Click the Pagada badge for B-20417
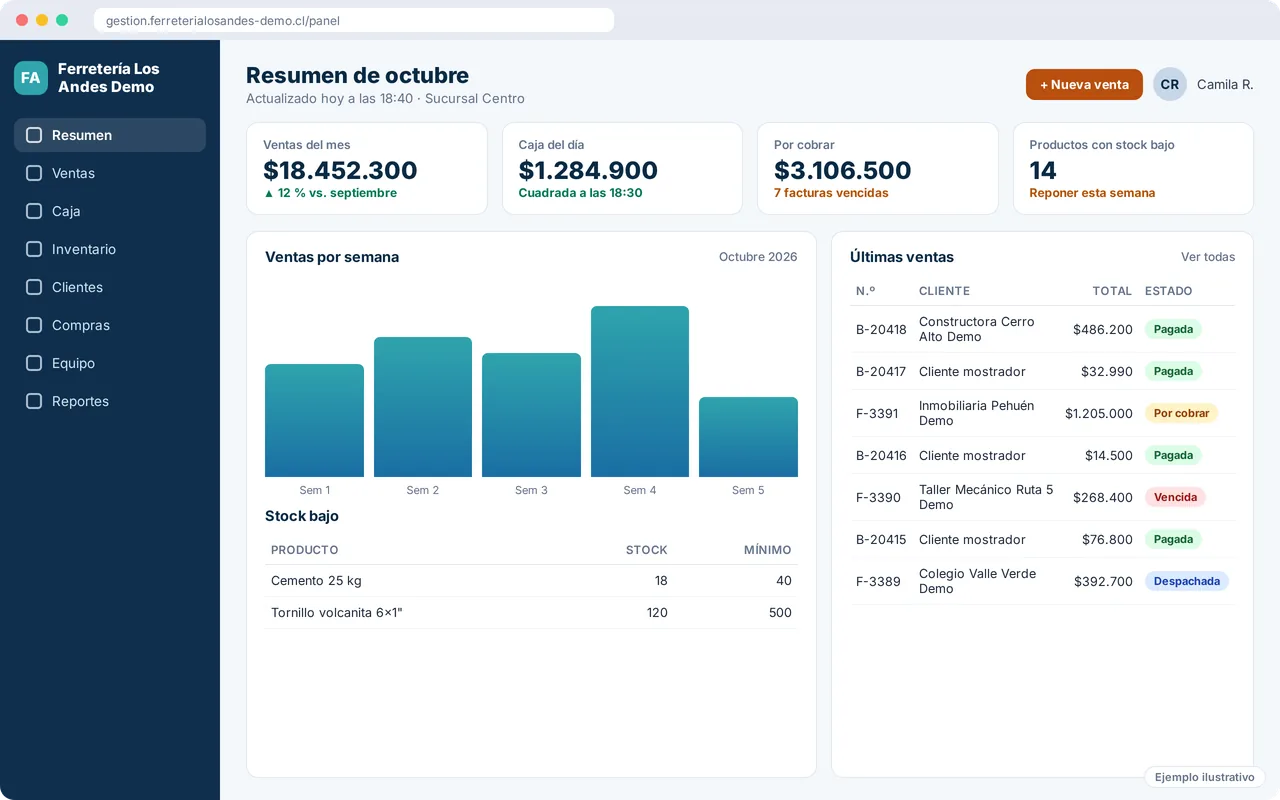Screen dimensions: 1280x800 1173,371
